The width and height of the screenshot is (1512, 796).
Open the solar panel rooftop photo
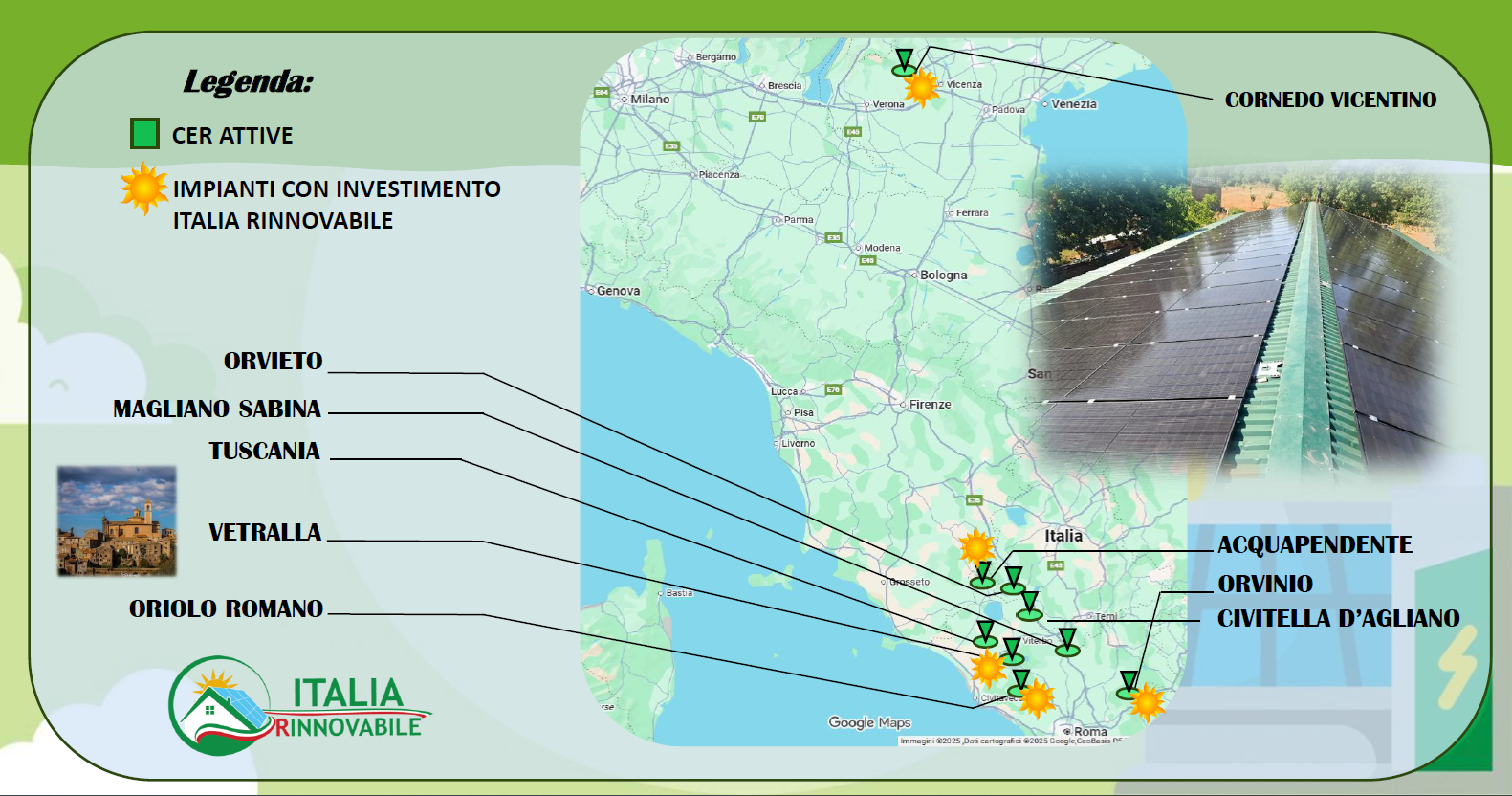tap(1243, 325)
